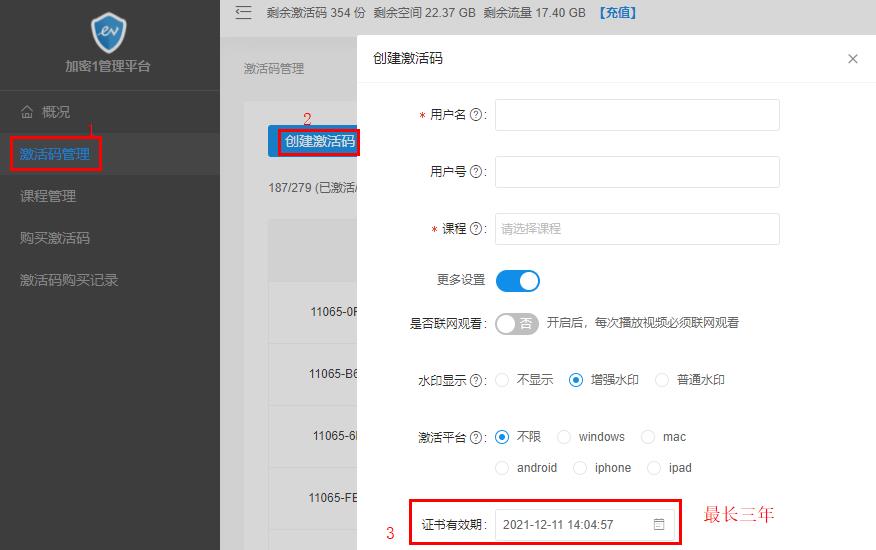Select 普通水印 radio button
Screen dimensions: 876x550
662,380
